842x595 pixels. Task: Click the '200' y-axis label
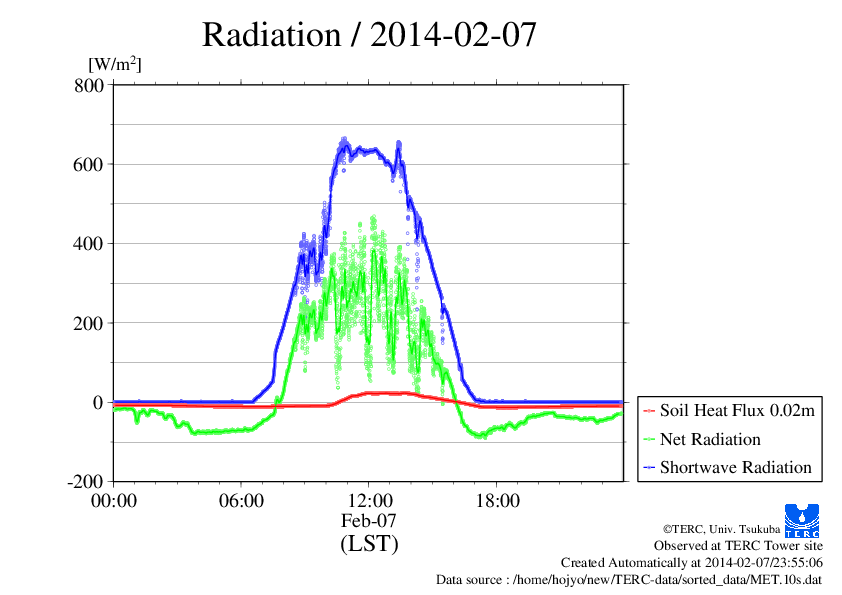pos(88,323)
